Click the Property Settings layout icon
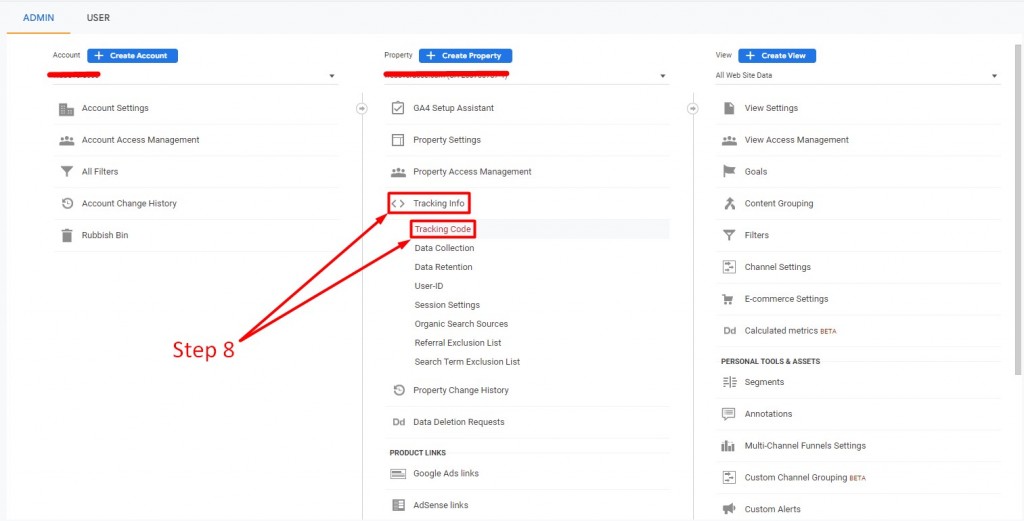The image size is (1024, 521). (398, 140)
